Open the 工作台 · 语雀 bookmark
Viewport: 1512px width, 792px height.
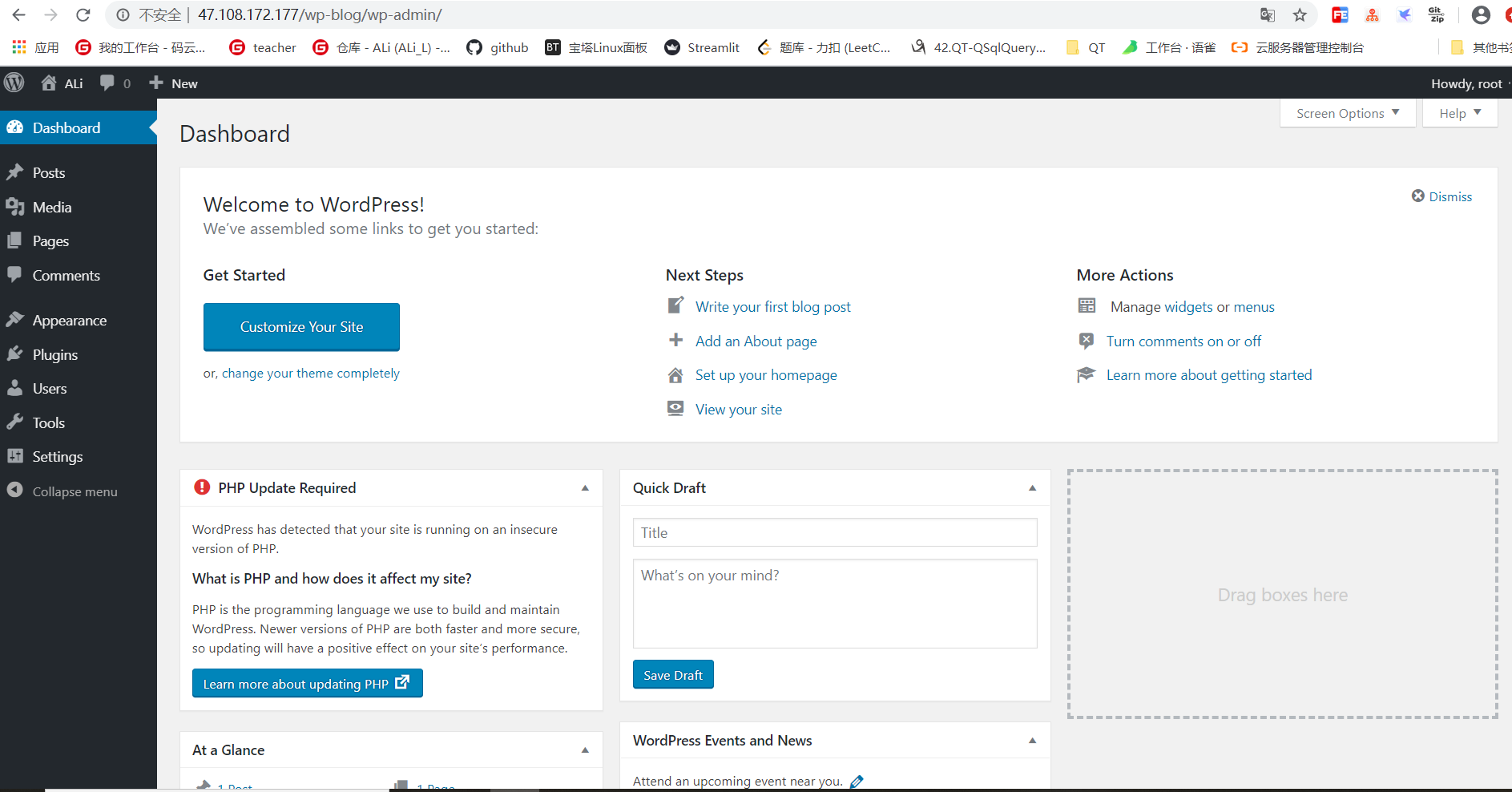pos(1169,47)
